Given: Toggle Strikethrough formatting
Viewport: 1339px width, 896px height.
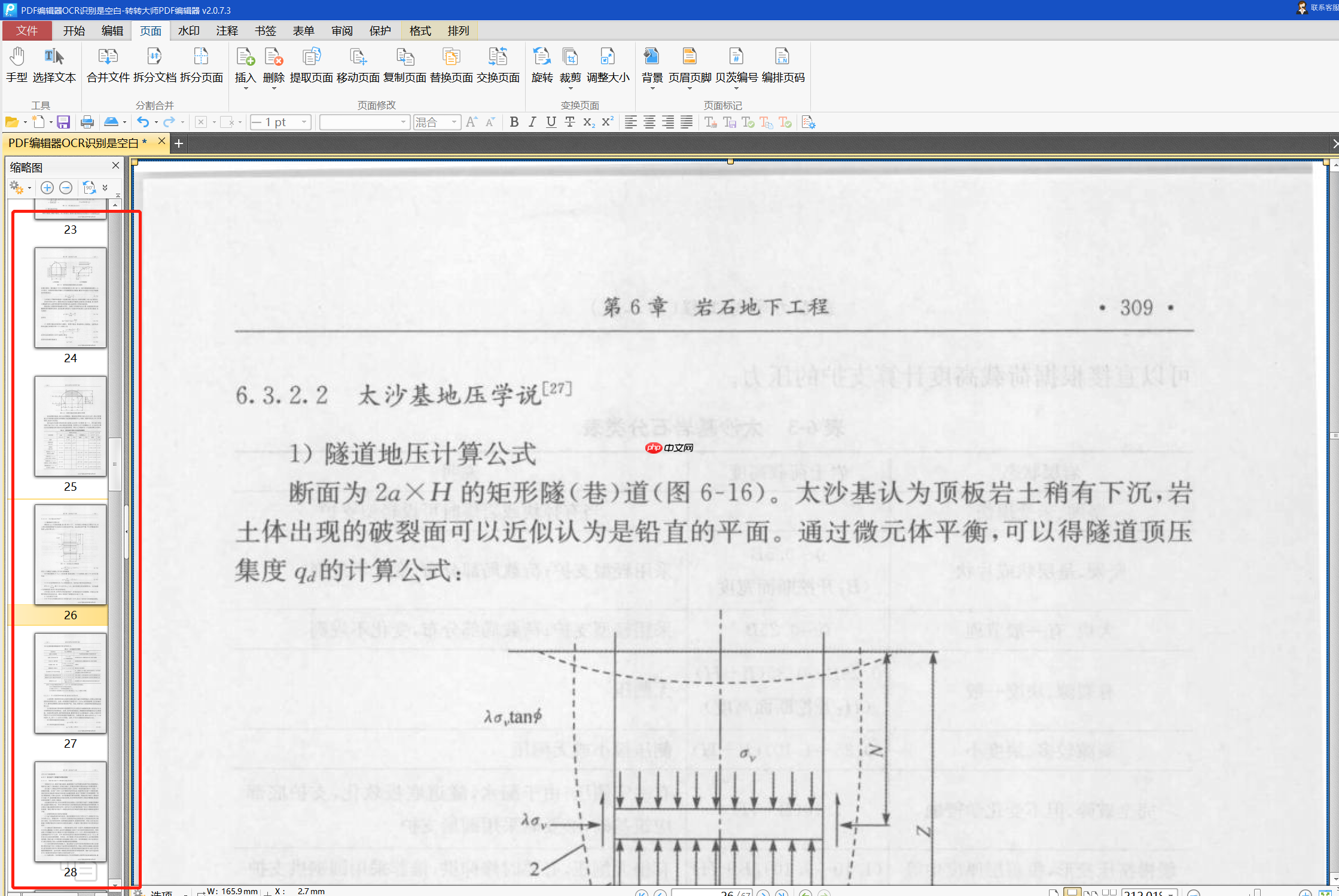Looking at the screenshot, I should tap(570, 123).
